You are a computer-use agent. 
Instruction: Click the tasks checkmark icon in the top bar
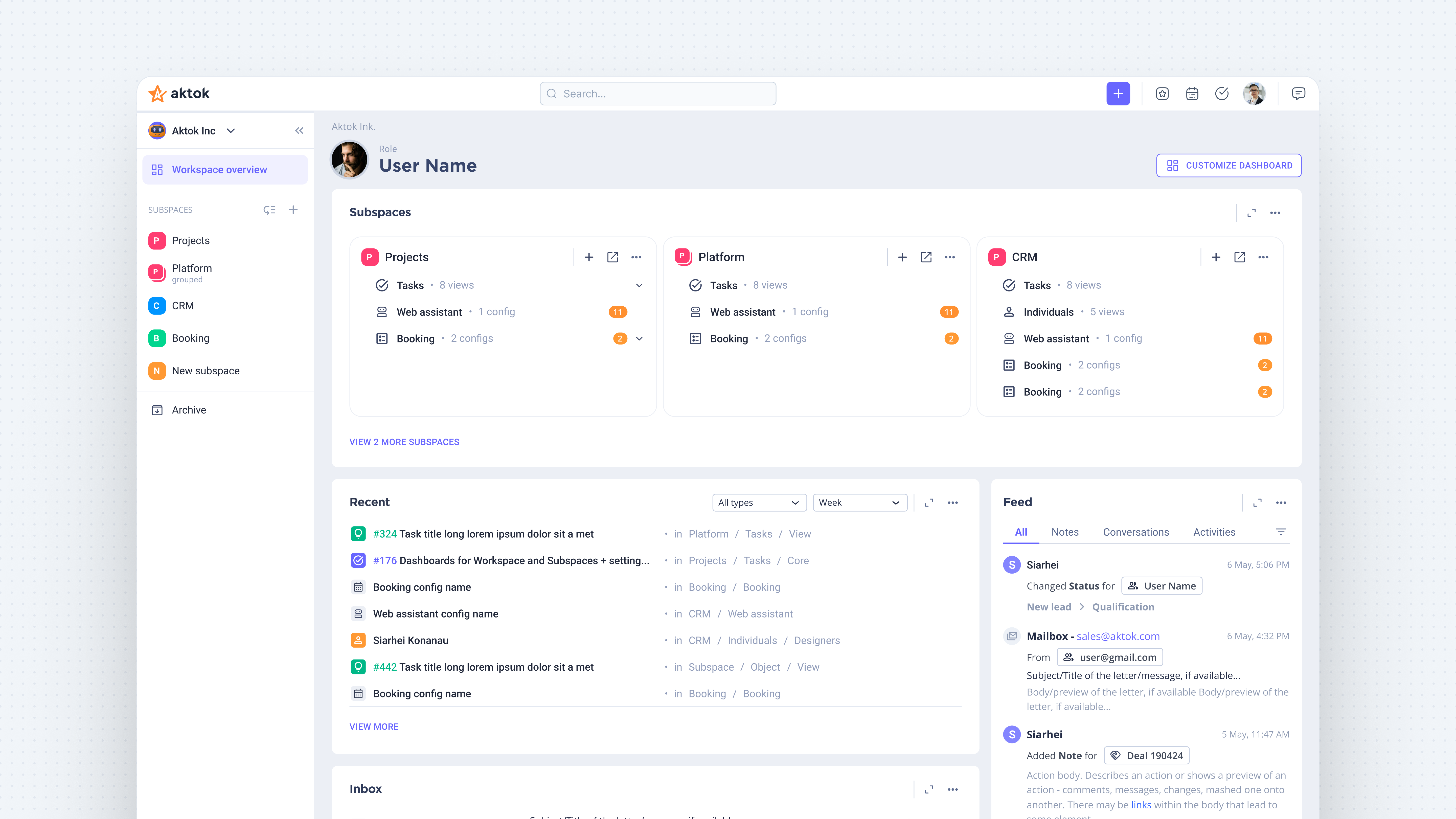1222,93
